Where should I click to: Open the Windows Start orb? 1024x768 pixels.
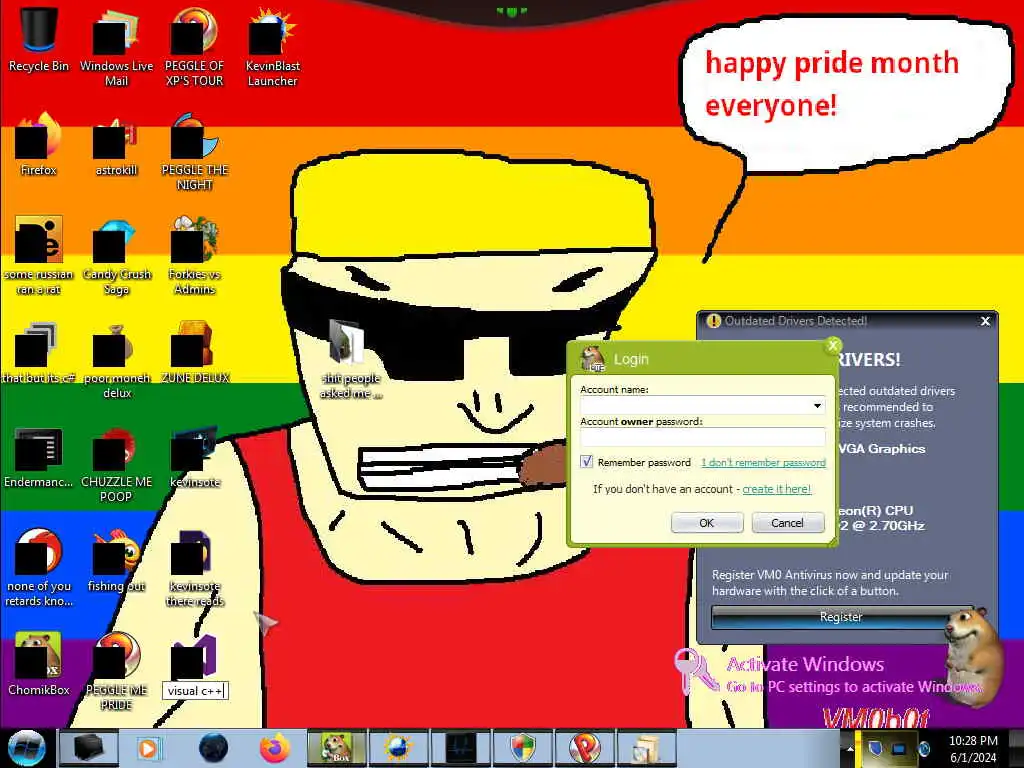(26, 748)
